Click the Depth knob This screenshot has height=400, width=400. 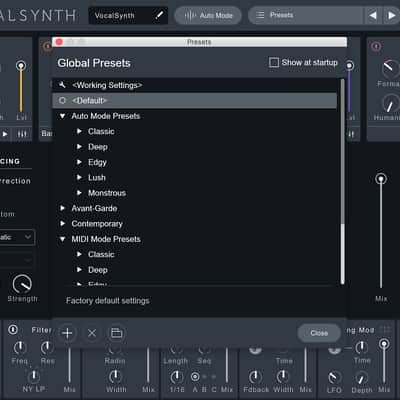361,378
